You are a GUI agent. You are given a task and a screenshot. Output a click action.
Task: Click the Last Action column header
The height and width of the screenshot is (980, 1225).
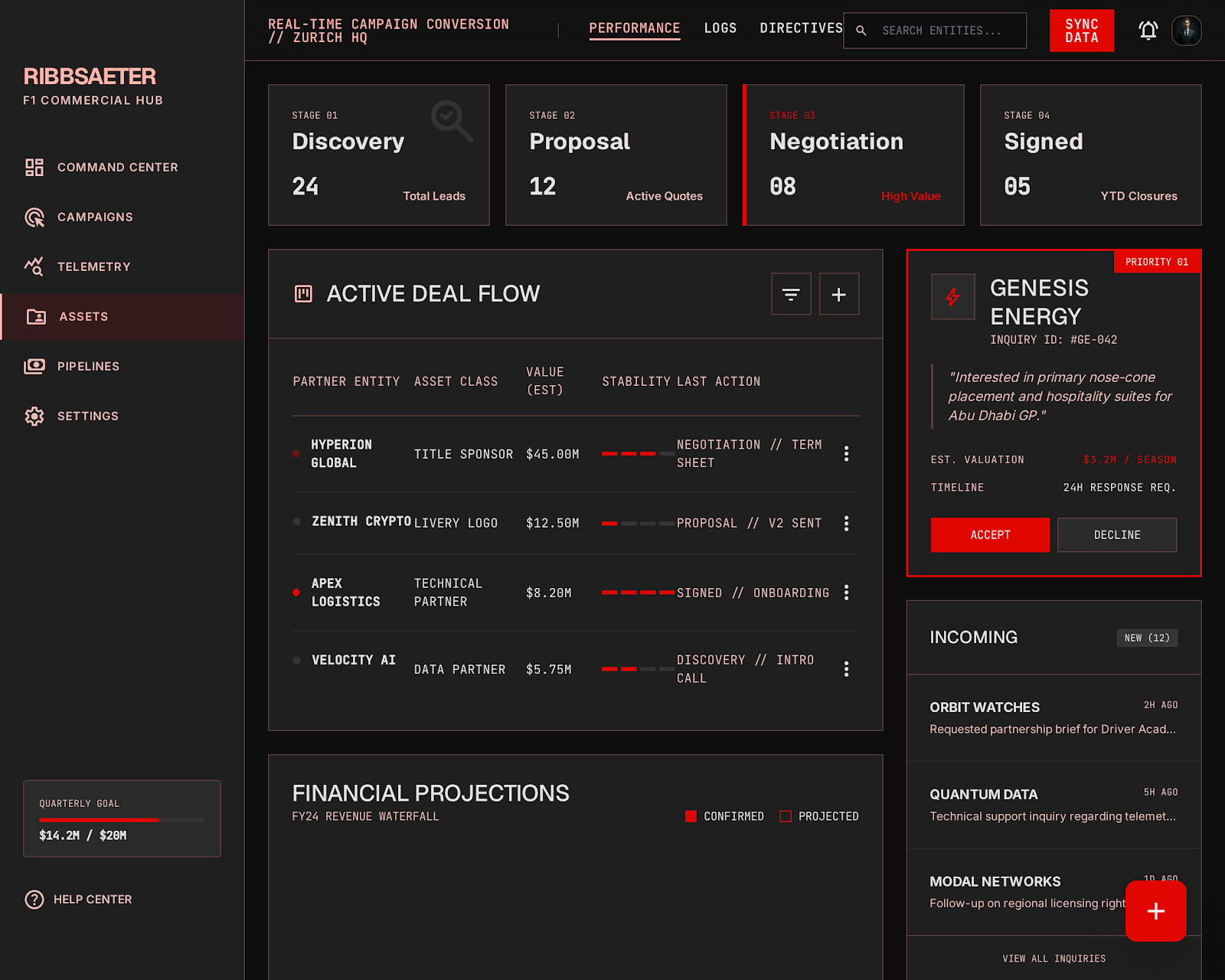point(718,381)
